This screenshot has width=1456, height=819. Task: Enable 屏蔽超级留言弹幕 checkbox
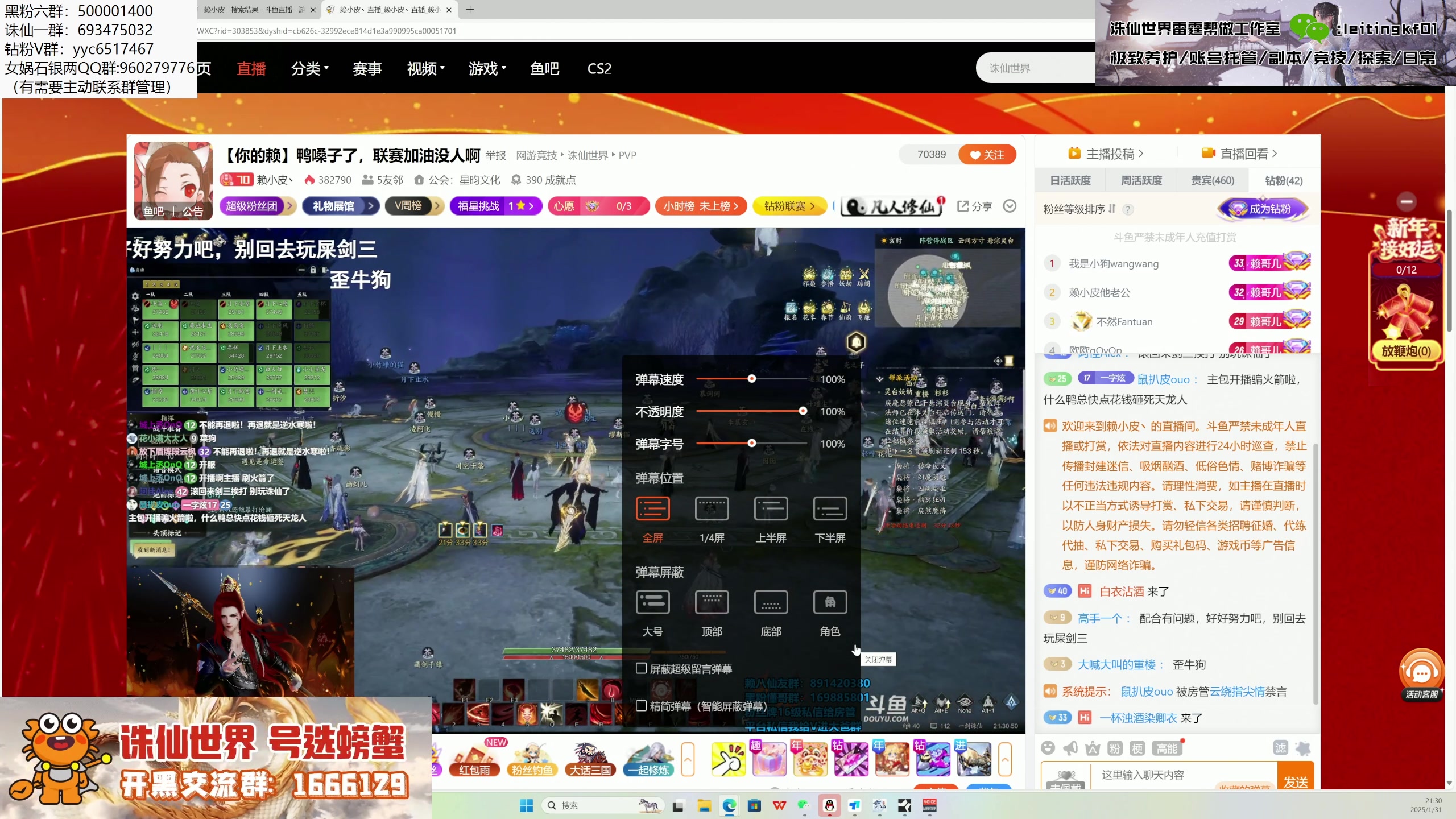tap(642, 668)
